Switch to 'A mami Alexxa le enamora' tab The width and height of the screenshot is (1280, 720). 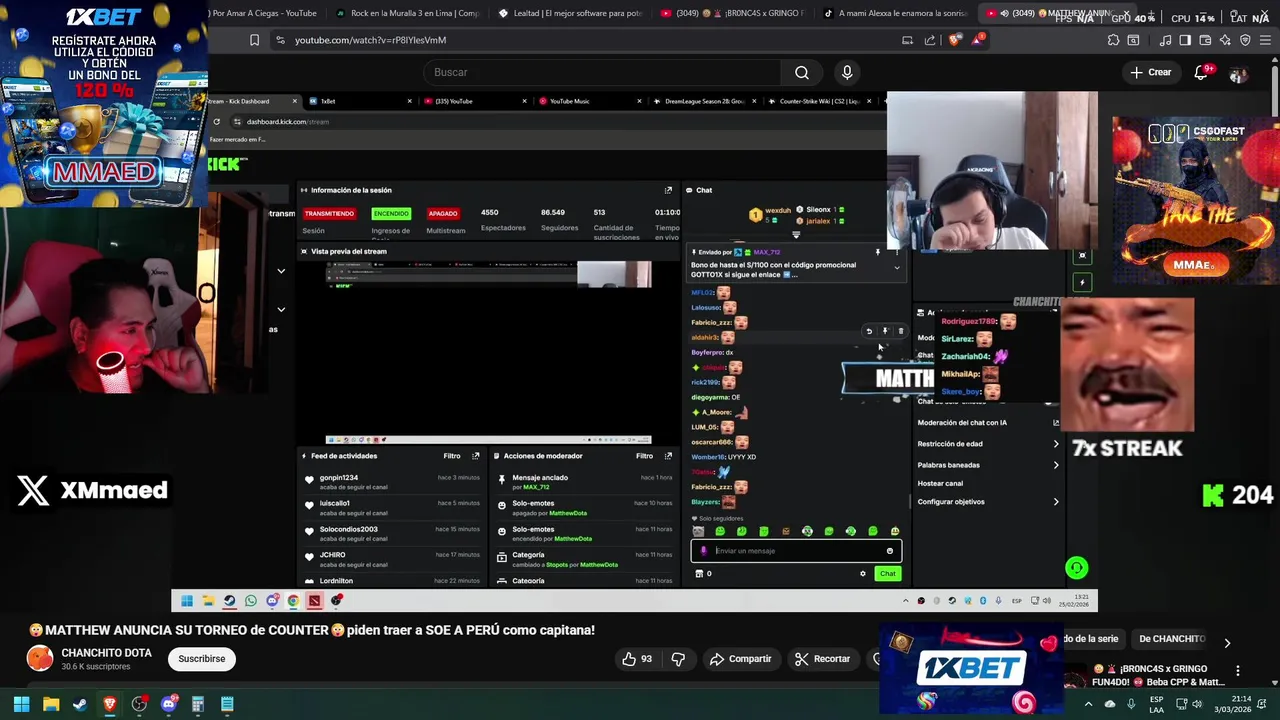(x=895, y=13)
